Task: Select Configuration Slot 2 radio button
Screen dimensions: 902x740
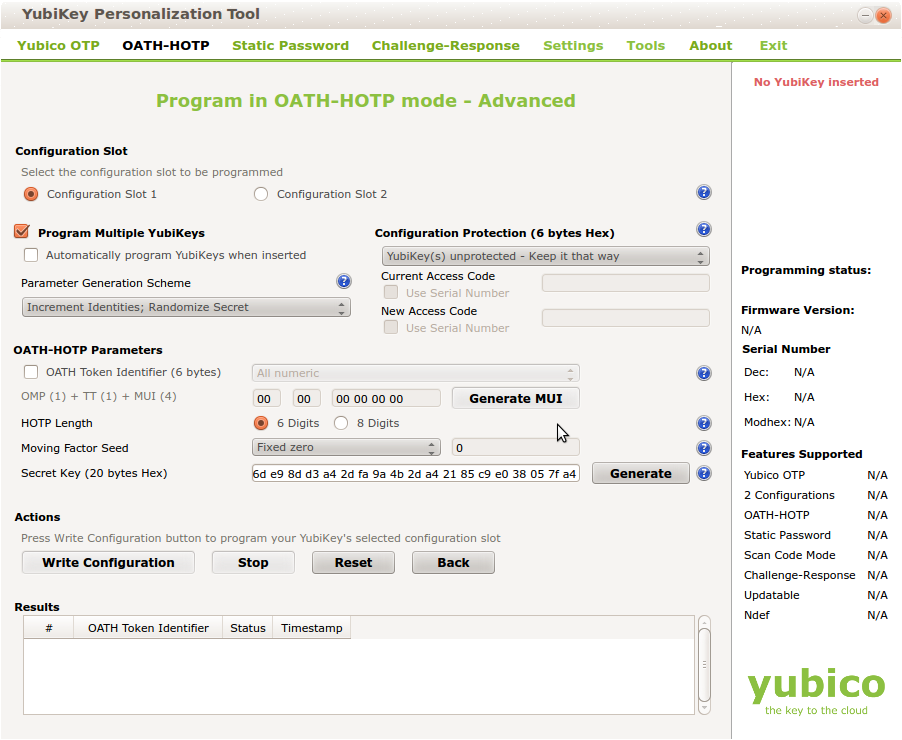Action: pos(261,194)
